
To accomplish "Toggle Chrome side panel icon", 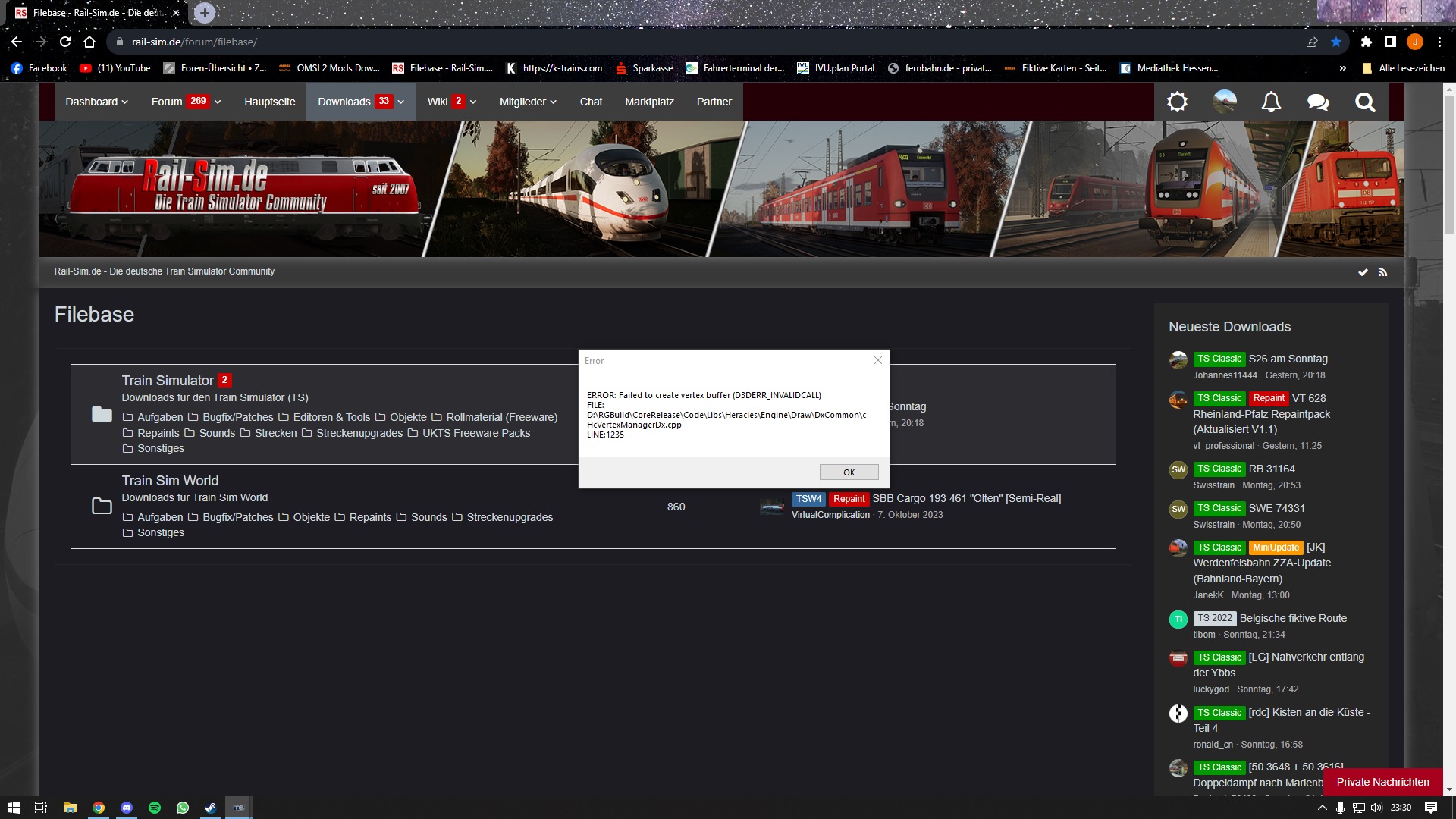I will [1390, 42].
